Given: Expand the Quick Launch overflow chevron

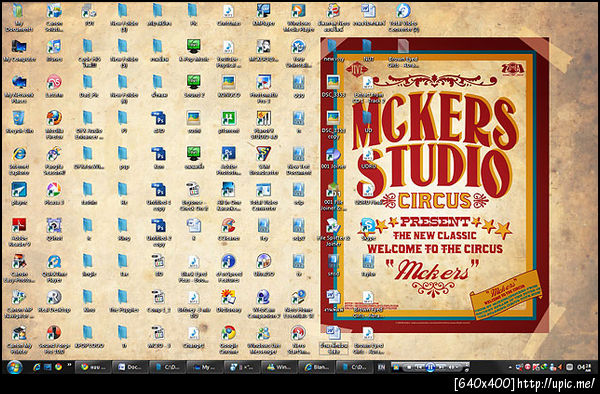Looking at the screenshot, I should point(69,365).
